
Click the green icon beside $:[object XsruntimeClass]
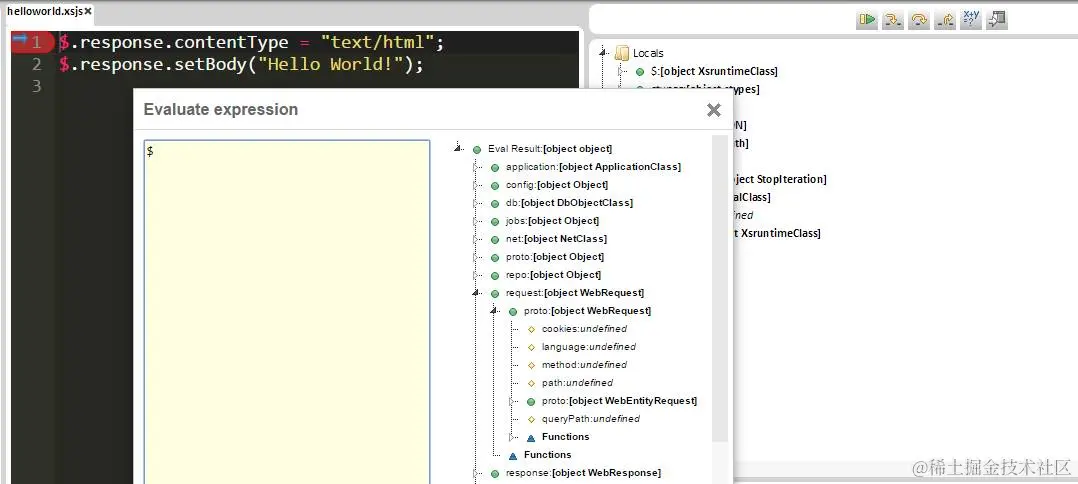point(640,72)
